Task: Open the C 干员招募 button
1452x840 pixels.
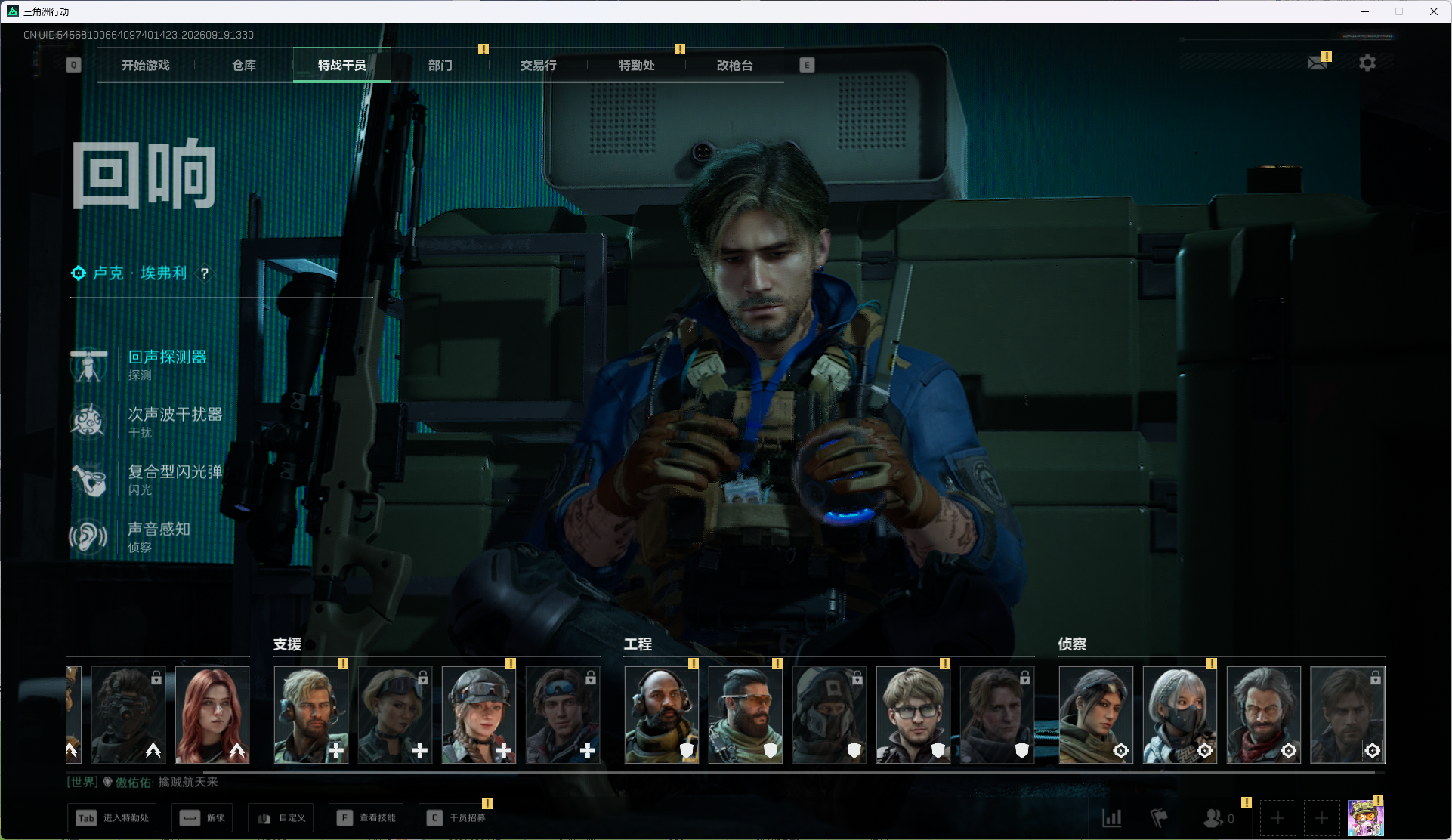Action: [x=456, y=818]
